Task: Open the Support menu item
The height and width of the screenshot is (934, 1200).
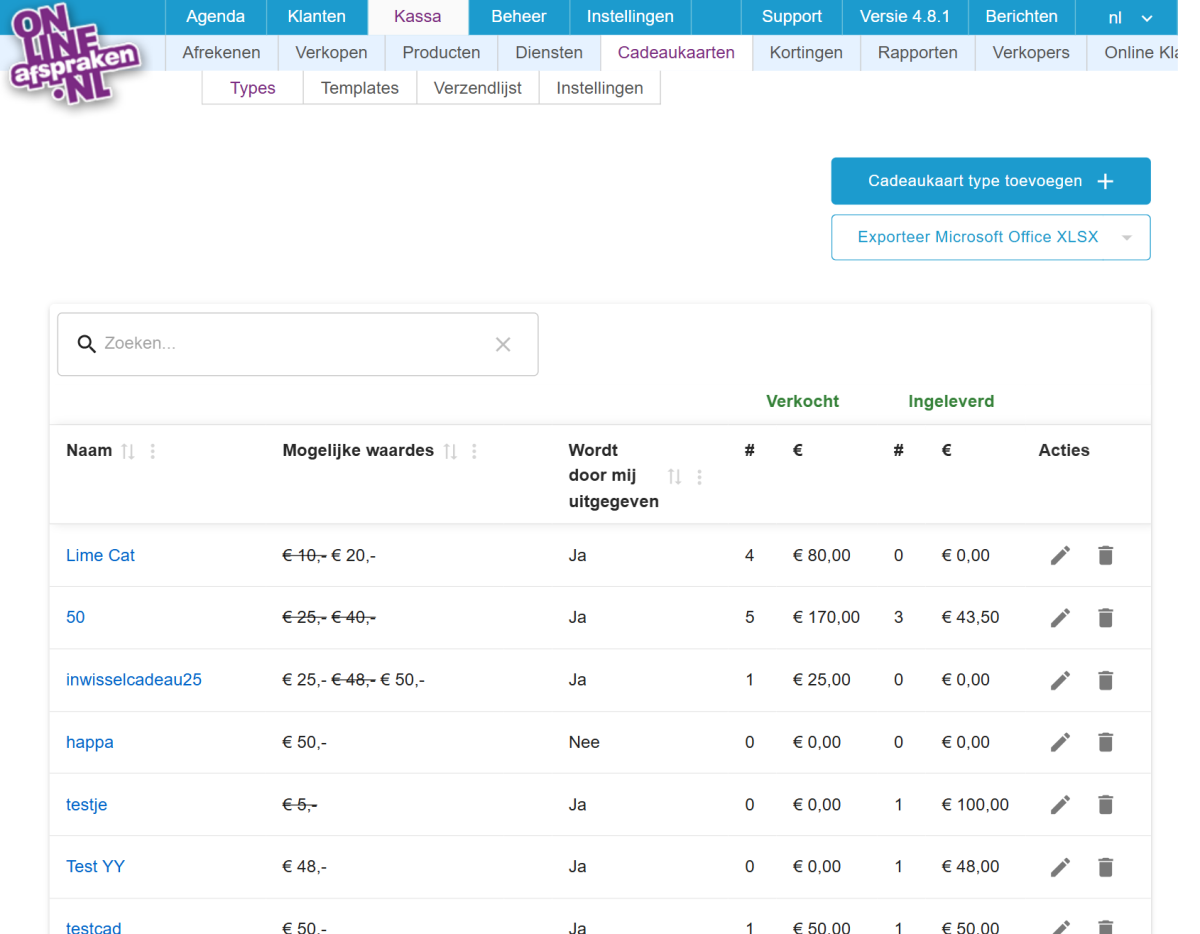Action: pos(792,17)
